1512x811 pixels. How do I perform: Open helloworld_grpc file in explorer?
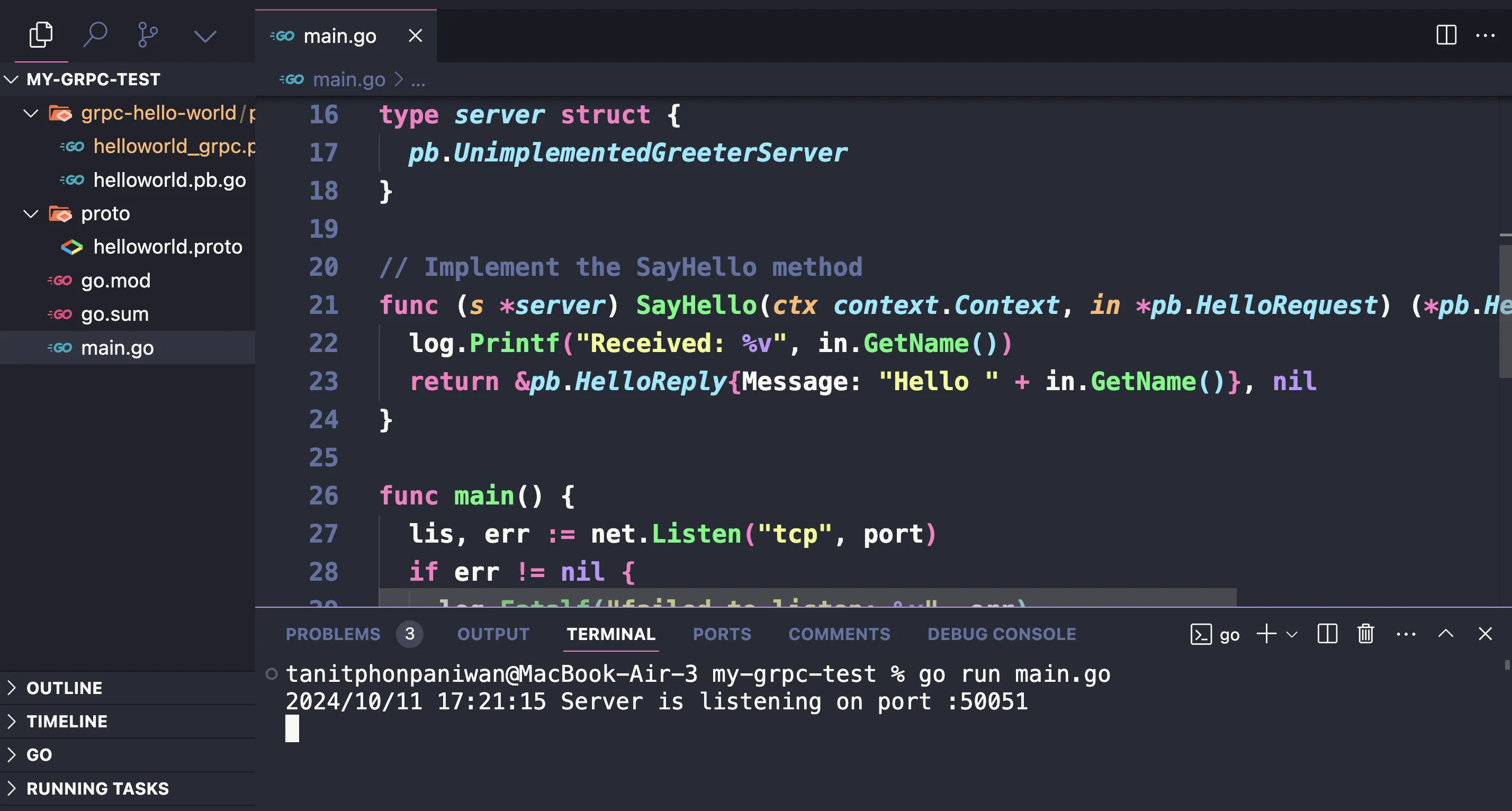pyautogui.click(x=174, y=146)
